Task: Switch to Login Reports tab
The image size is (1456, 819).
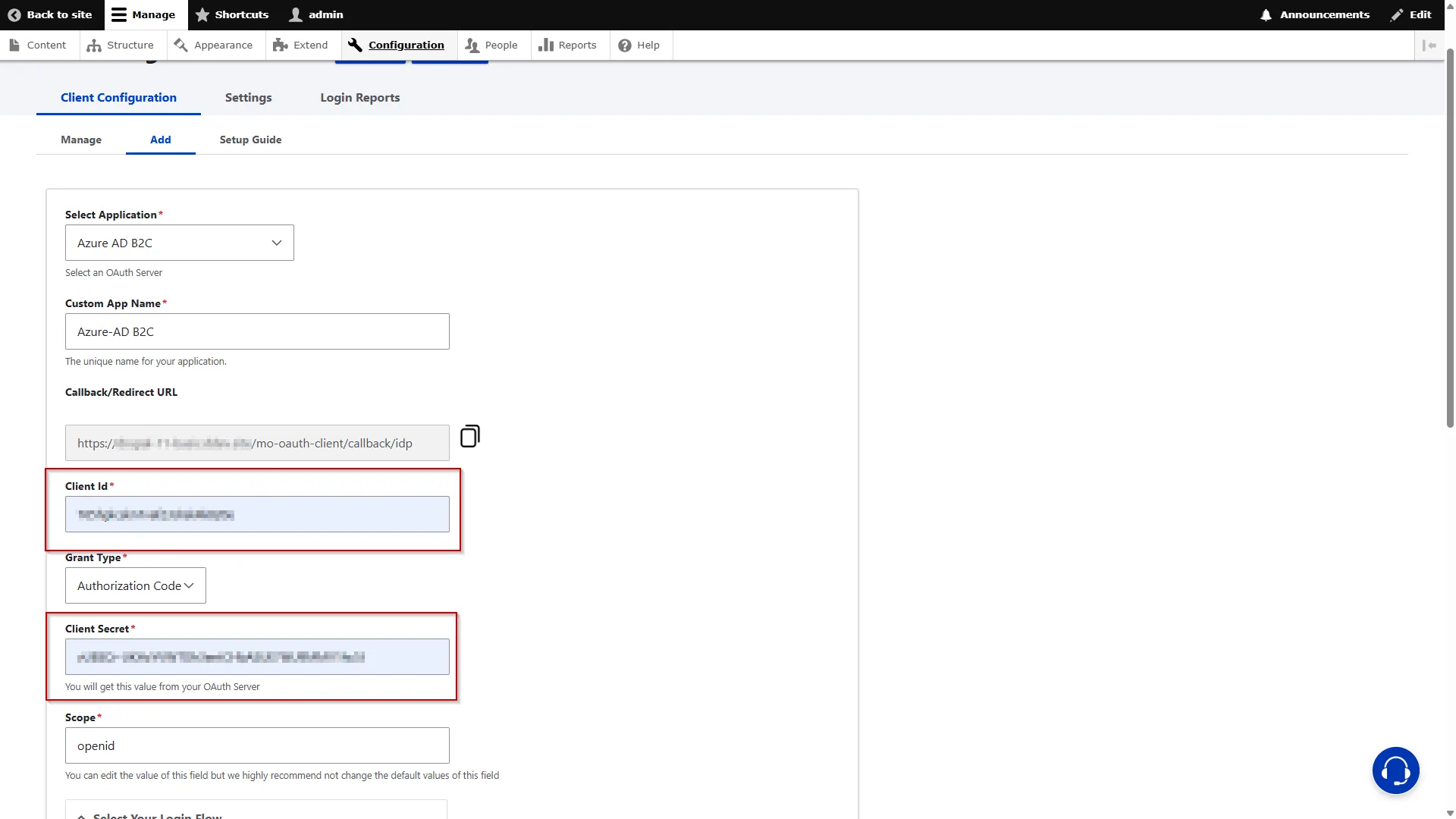Action: click(360, 97)
